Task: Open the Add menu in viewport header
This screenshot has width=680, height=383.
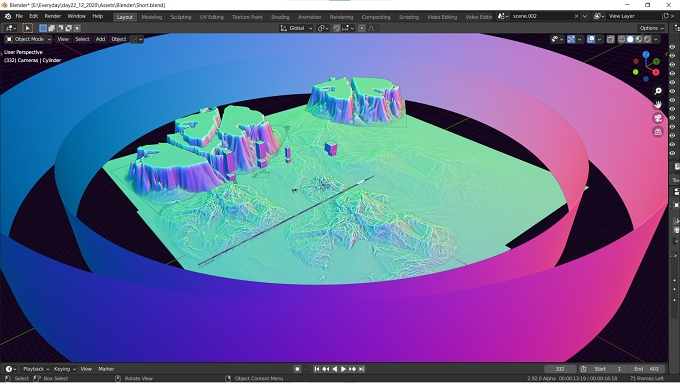Action: (x=100, y=39)
